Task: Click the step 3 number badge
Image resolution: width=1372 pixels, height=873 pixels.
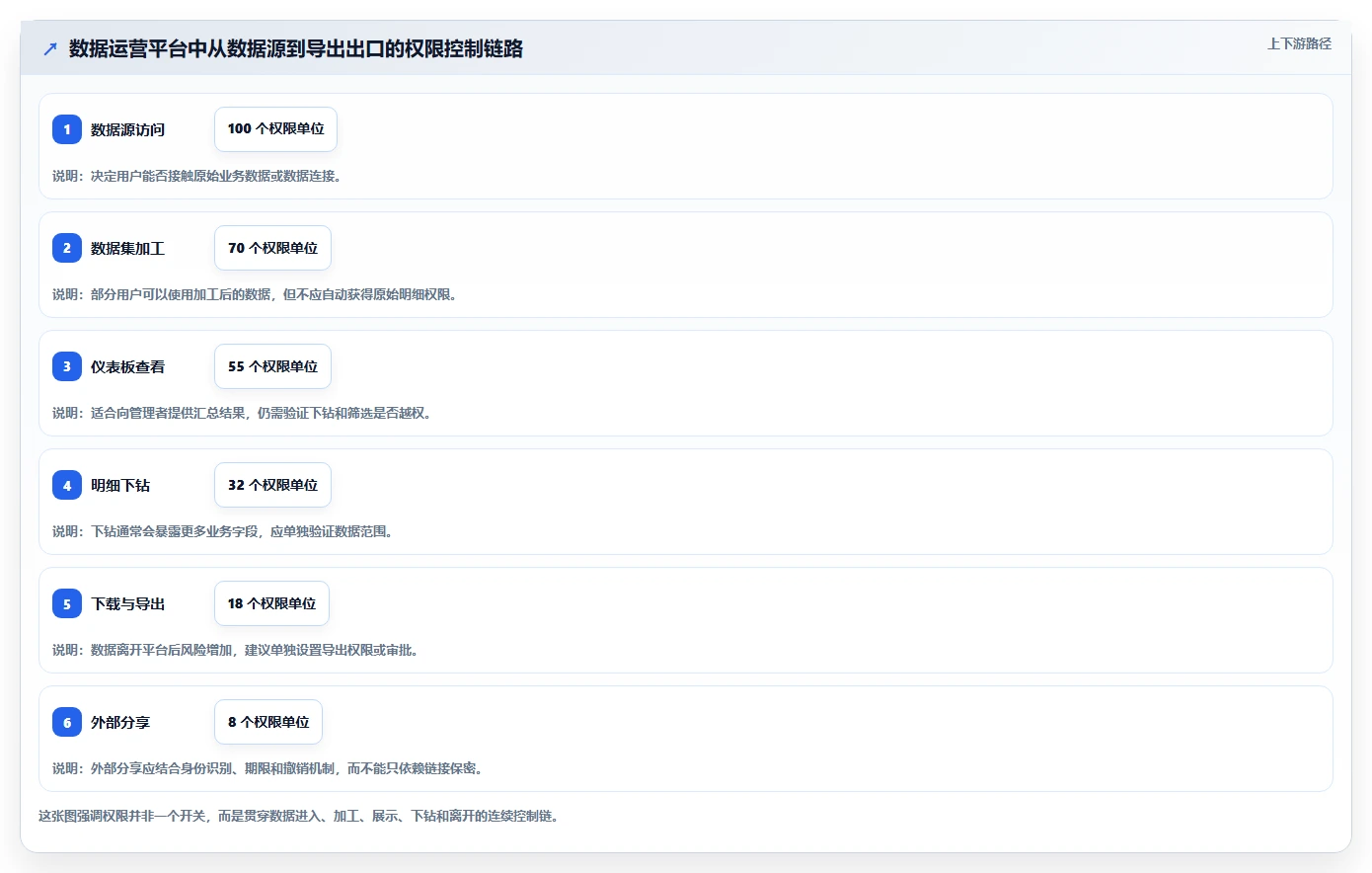Action: tap(67, 366)
